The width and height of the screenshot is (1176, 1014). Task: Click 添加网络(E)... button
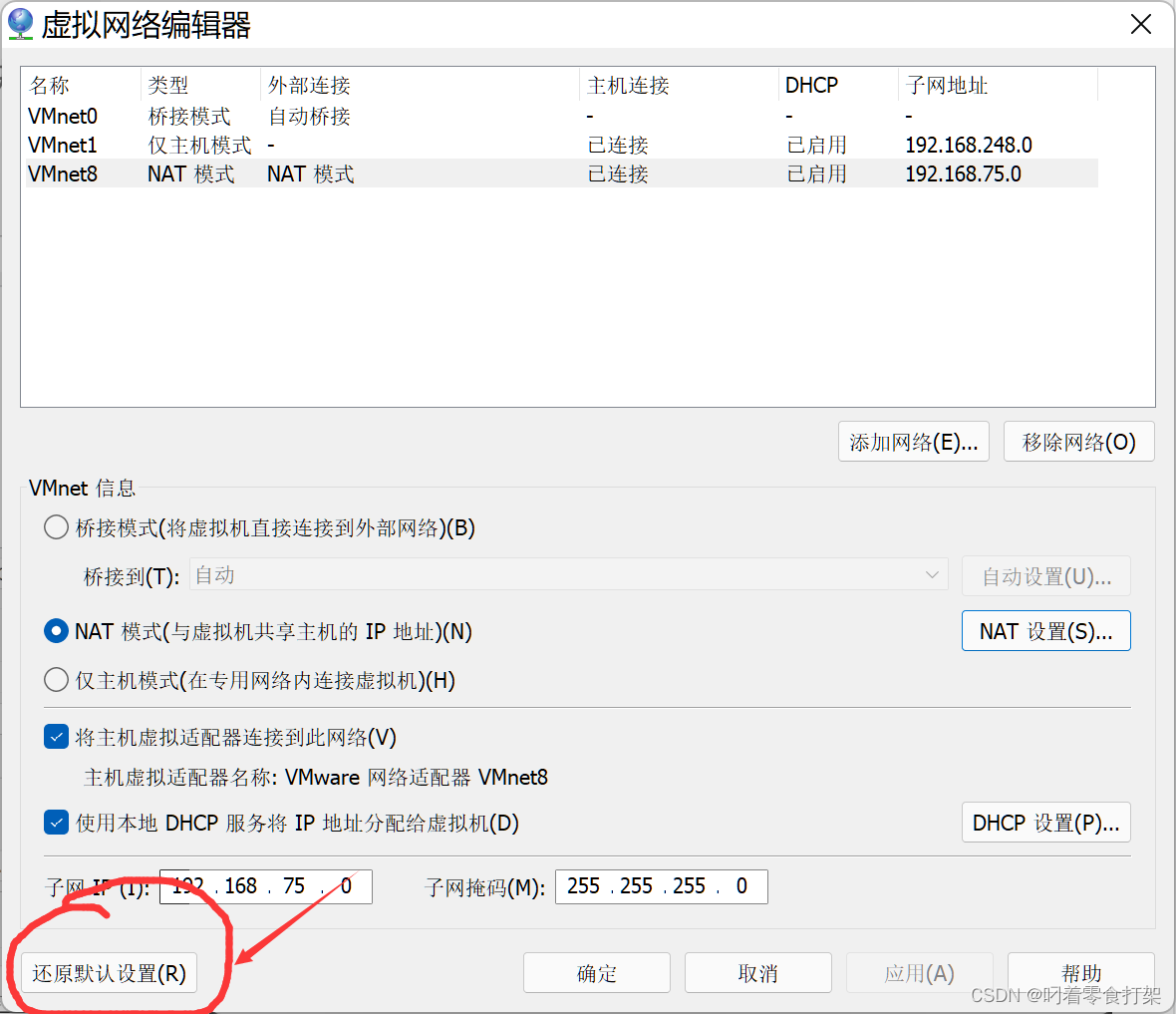[x=914, y=442]
